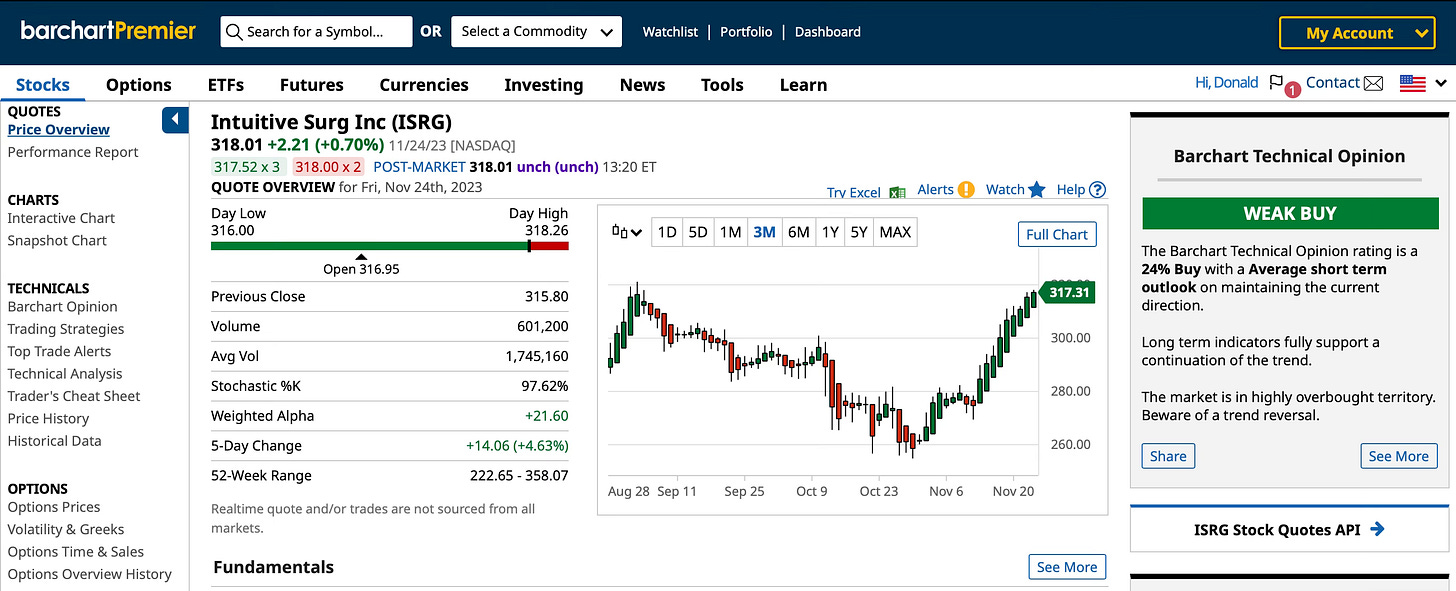Open the Currencies tab

coord(424,84)
